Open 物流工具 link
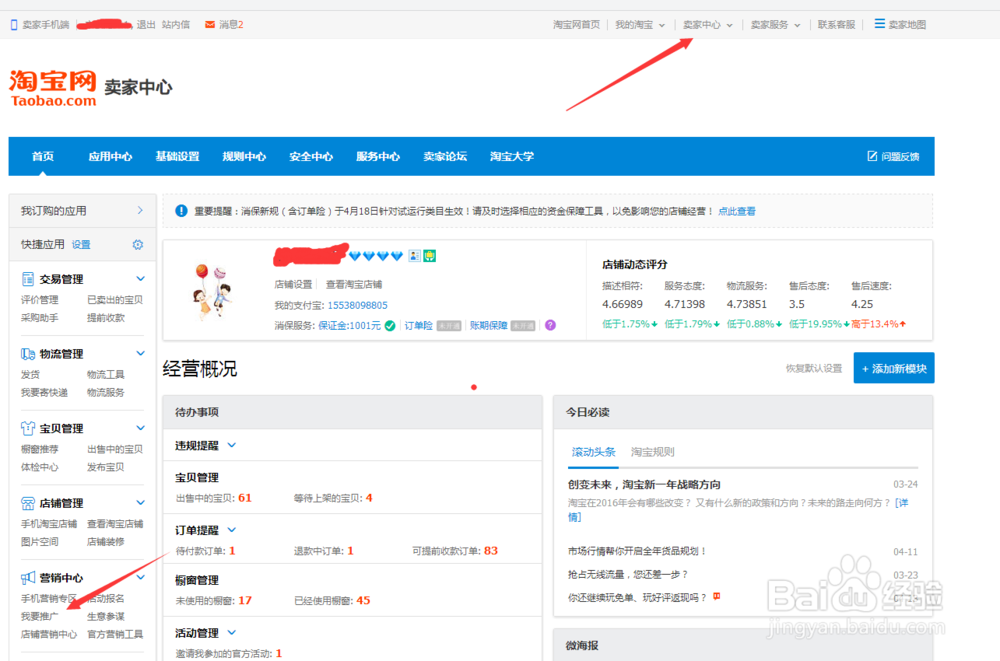The image size is (1000, 661). pos(105,374)
